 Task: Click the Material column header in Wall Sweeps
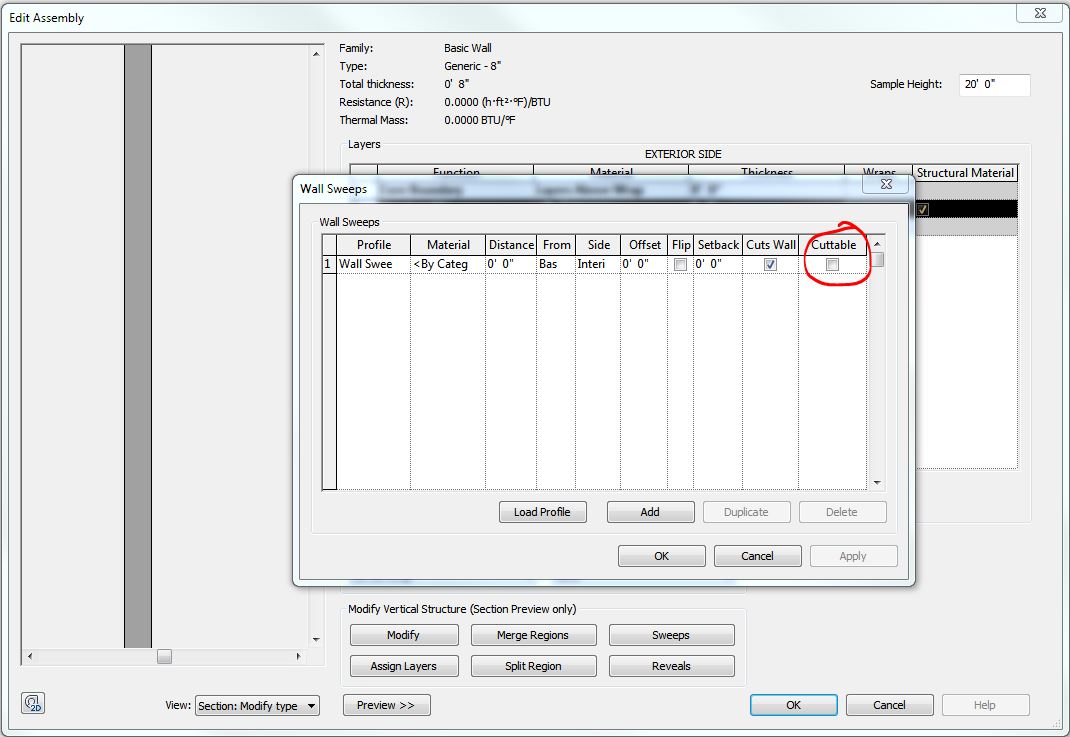[x=448, y=244]
